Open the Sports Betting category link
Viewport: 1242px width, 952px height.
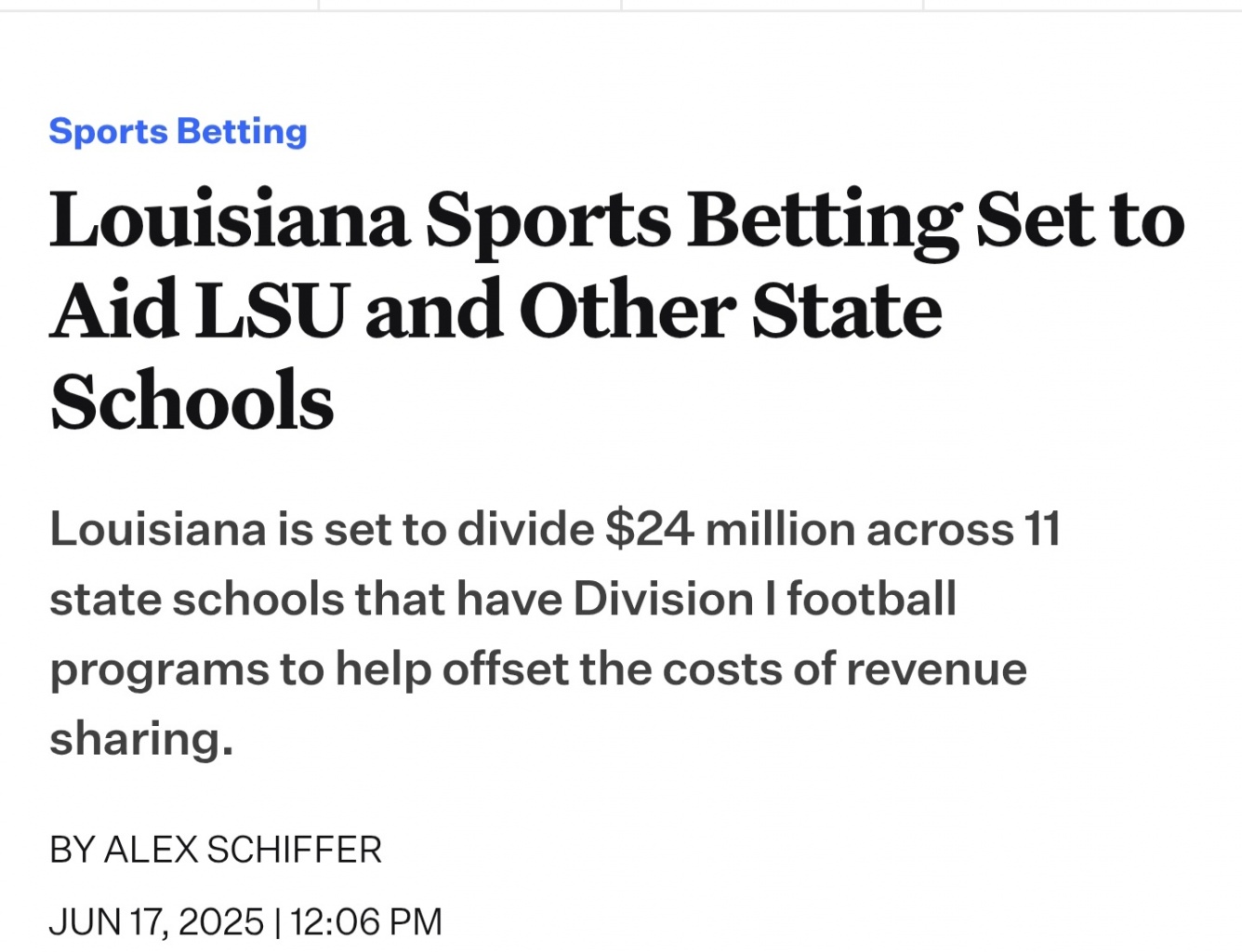(x=178, y=131)
